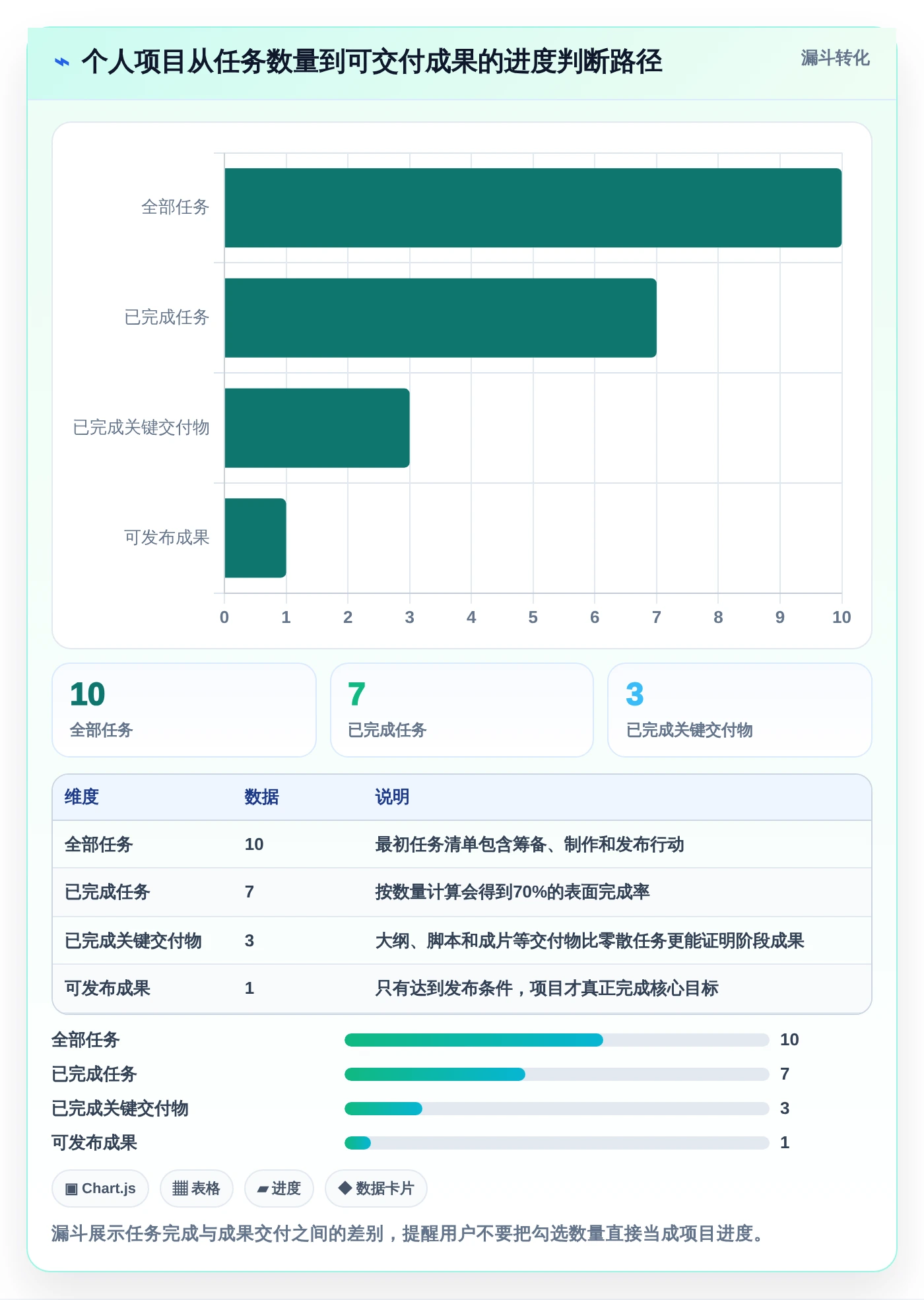Click the 已完成关键交付物 bar in the chart
Viewport: 924px width, 1300px height.
tap(317, 428)
